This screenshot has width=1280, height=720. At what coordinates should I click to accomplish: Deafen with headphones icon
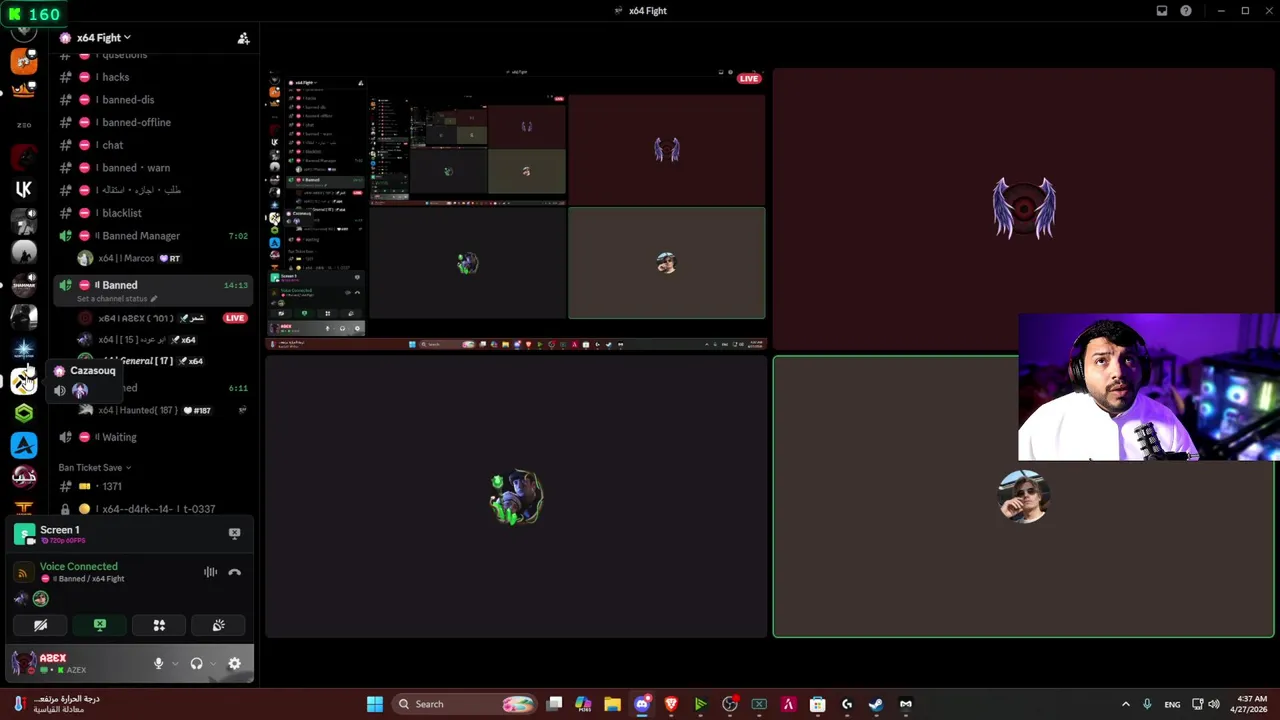click(196, 663)
